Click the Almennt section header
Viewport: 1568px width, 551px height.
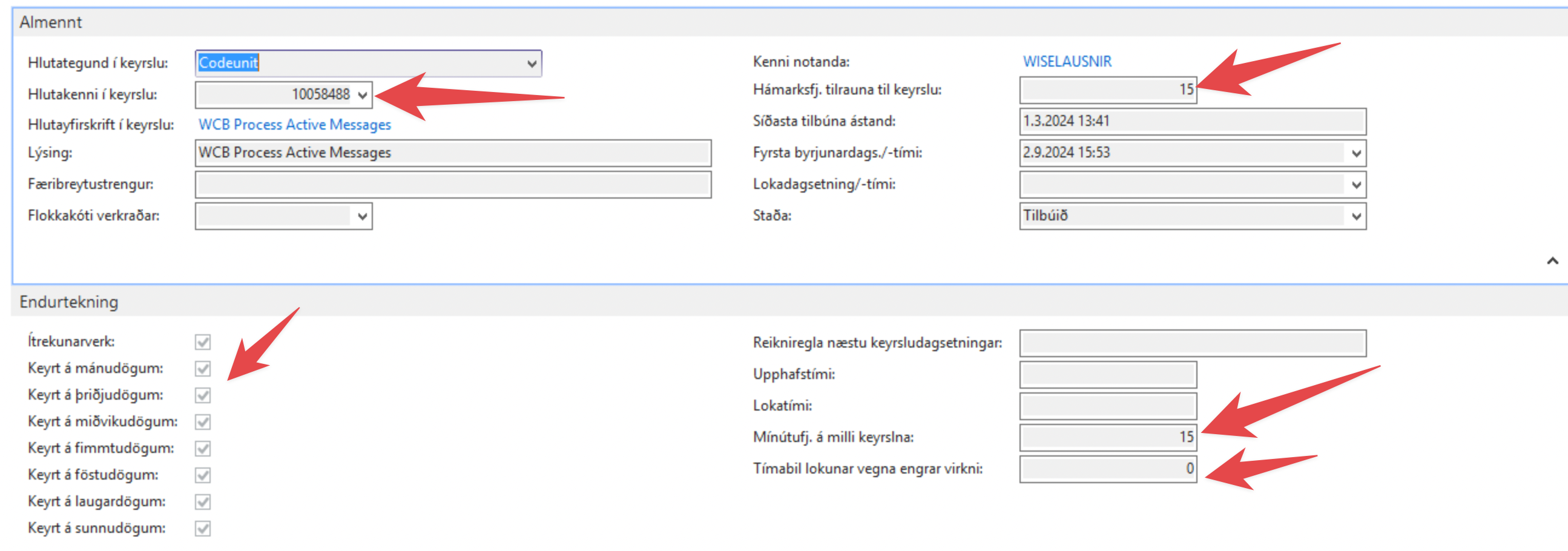tap(51, 22)
